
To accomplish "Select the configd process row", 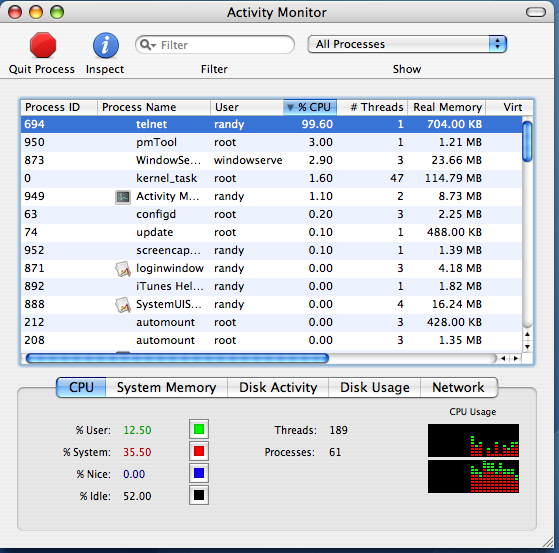I will tap(271, 215).
